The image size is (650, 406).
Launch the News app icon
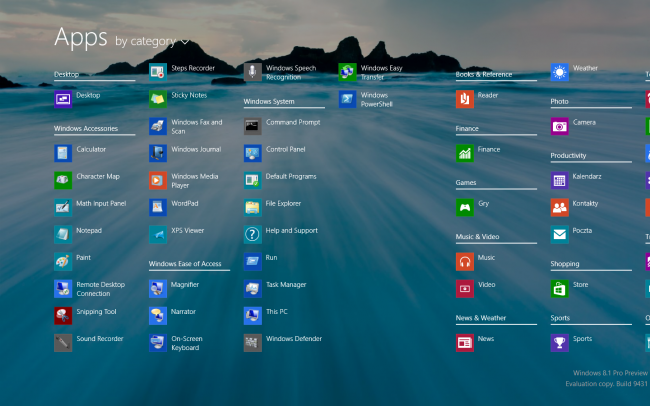tap(465, 343)
